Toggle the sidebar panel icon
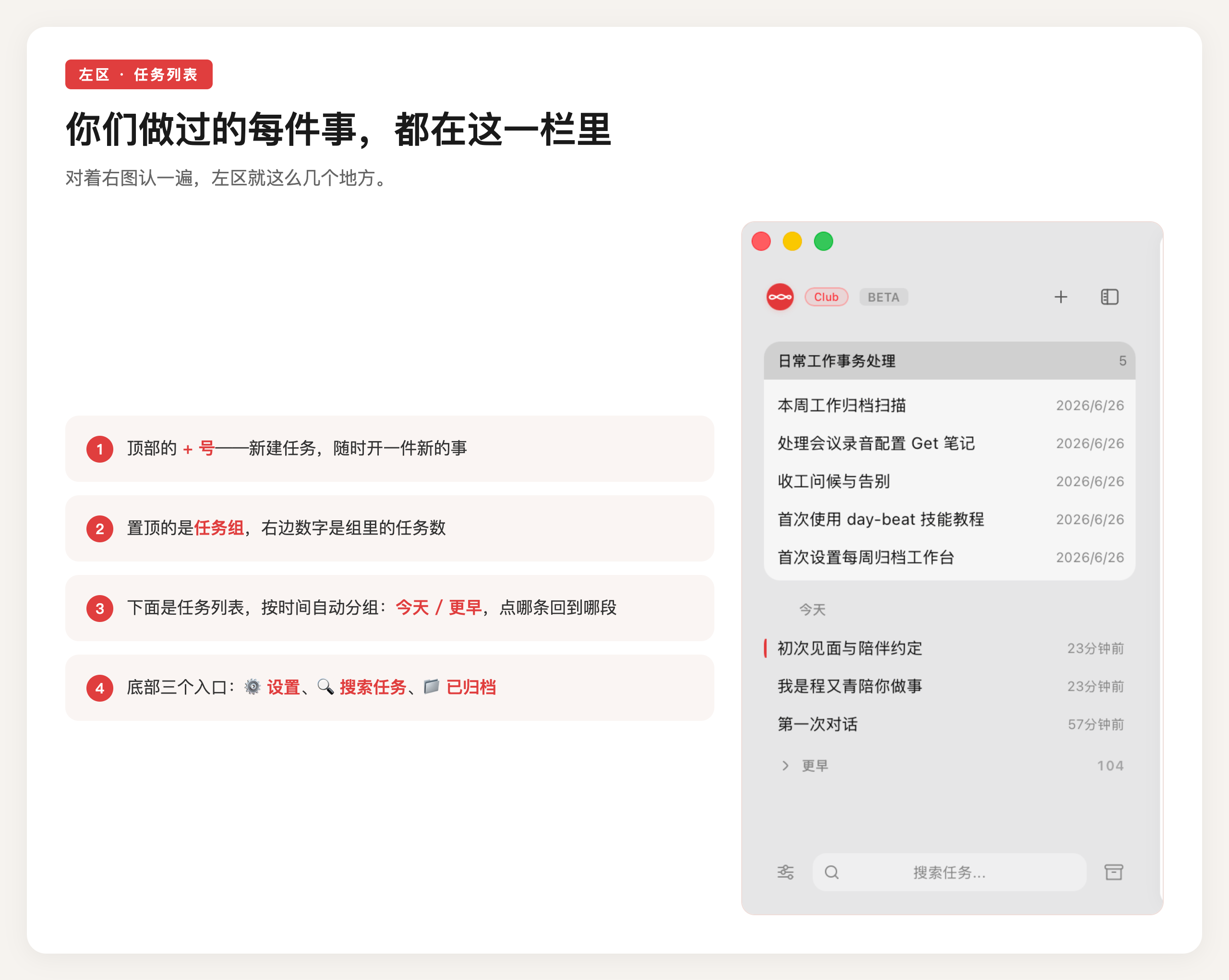Screen dimensions: 1229x980 click(1109, 297)
